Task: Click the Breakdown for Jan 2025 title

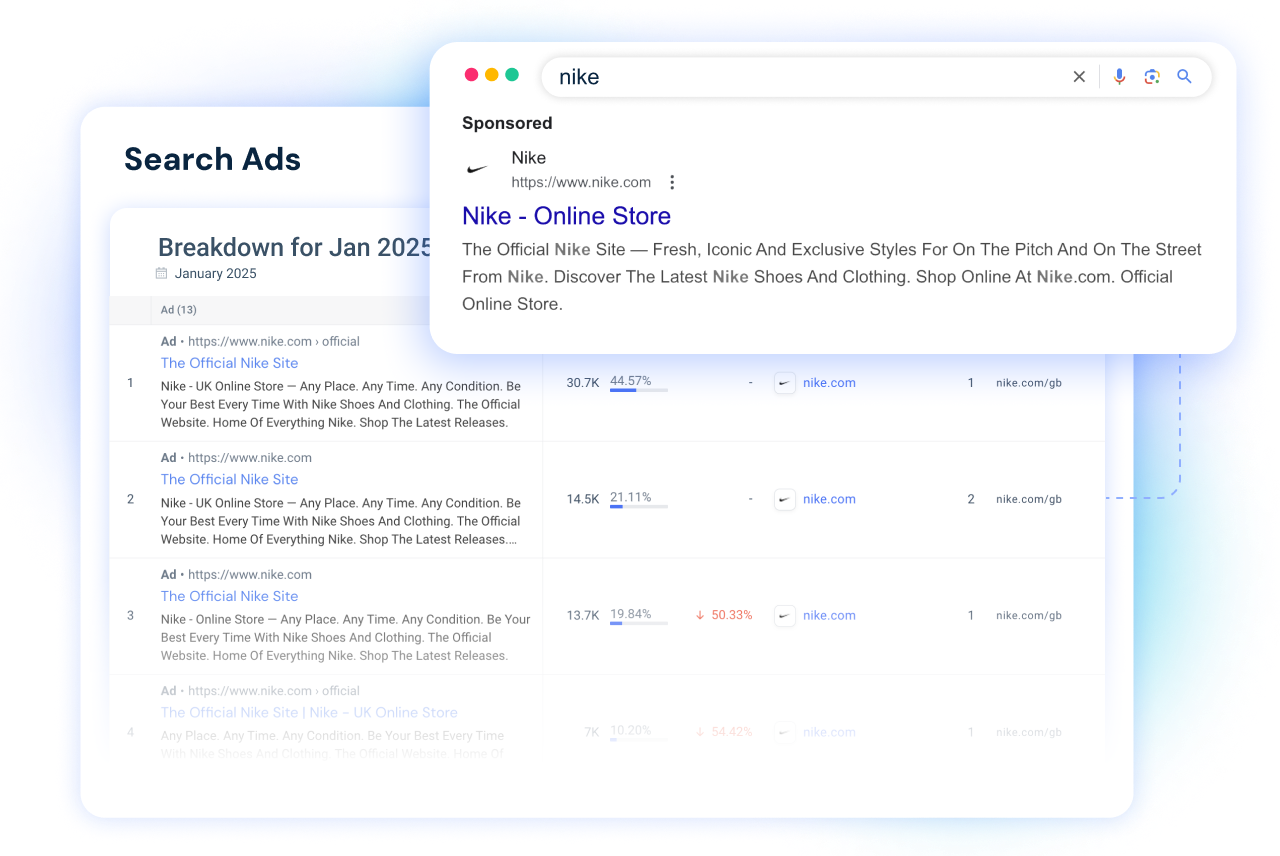Action: [295, 248]
